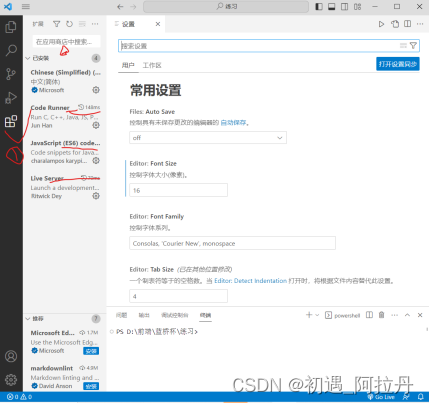The height and width of the screenshot is (404, 429).
Task: Go back with the left arrow
Action: click(120, 7)
